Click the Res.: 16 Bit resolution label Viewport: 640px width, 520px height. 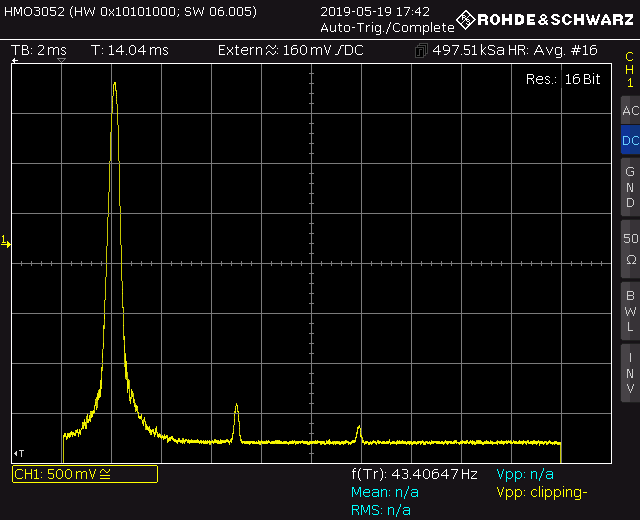click(x=566, y=78)
